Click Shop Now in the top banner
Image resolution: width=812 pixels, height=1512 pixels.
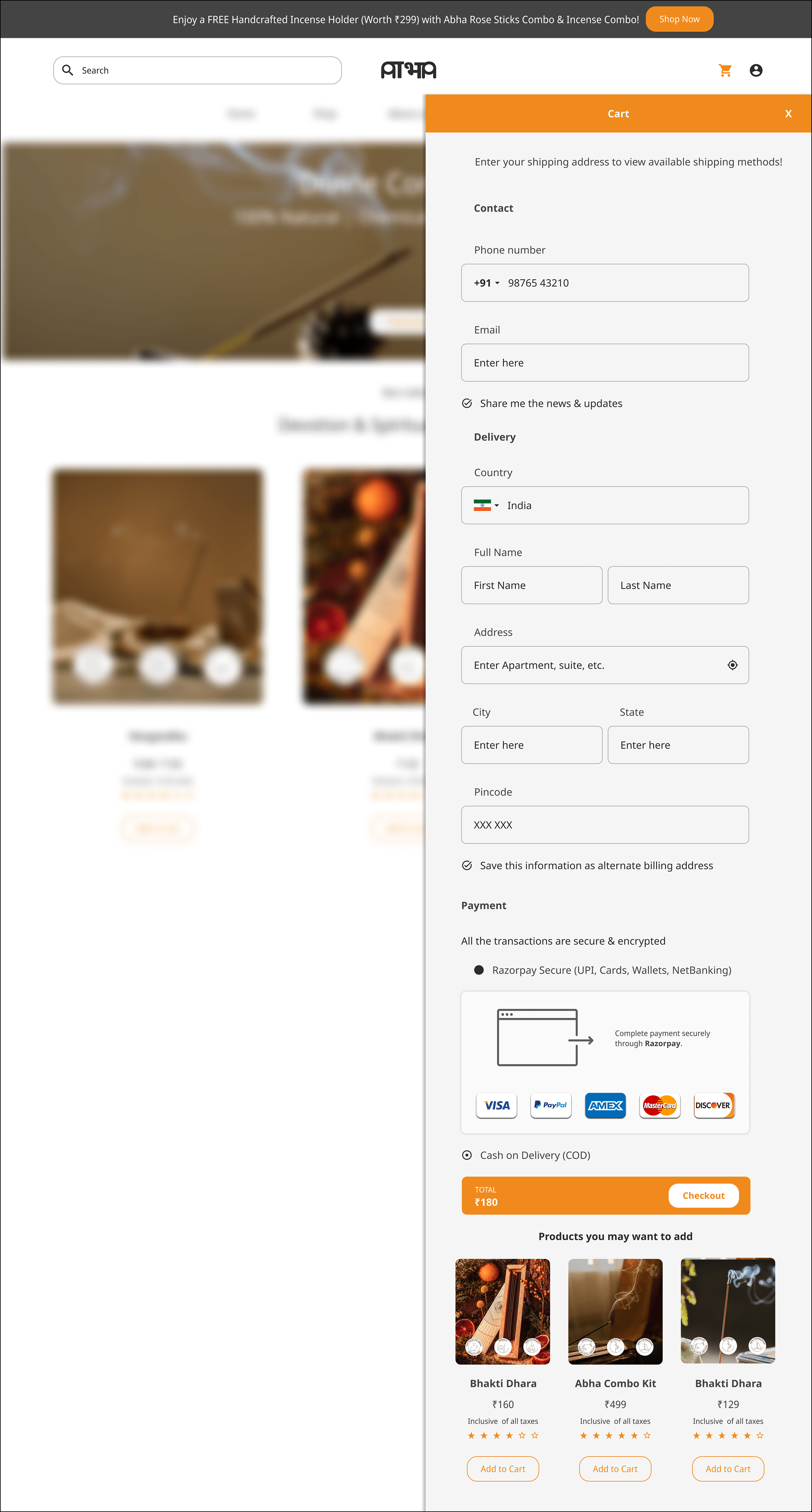[x=679, y=19]
